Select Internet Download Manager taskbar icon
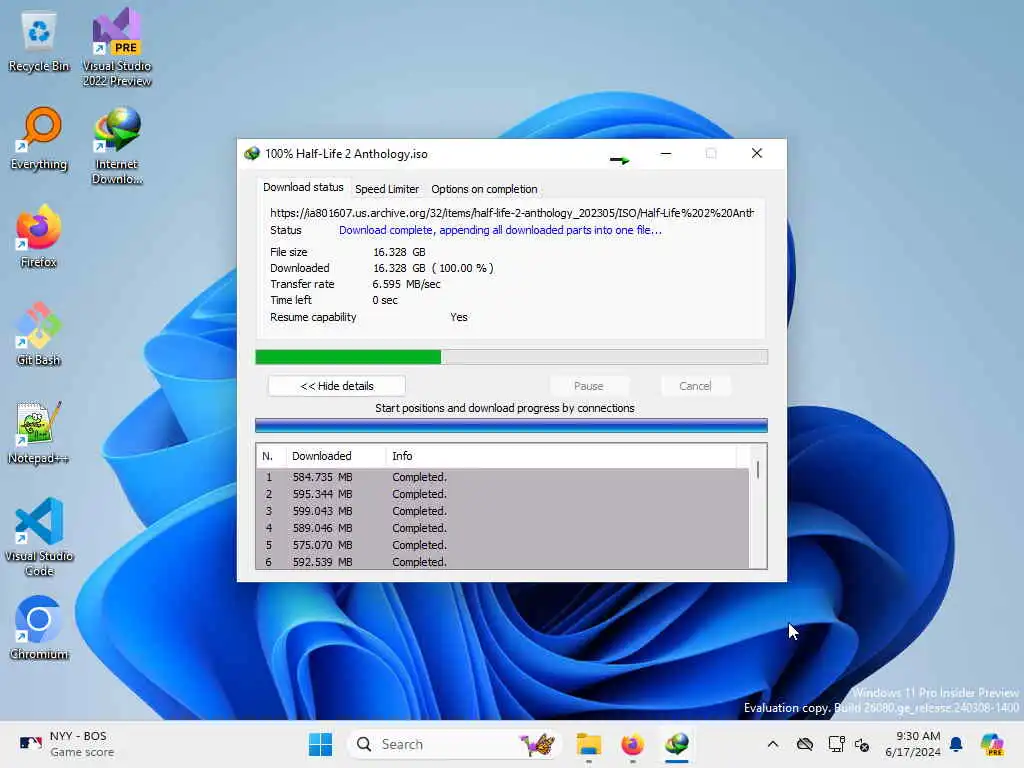The height and width of the screenshot is (768, 1024). [677, 744]
